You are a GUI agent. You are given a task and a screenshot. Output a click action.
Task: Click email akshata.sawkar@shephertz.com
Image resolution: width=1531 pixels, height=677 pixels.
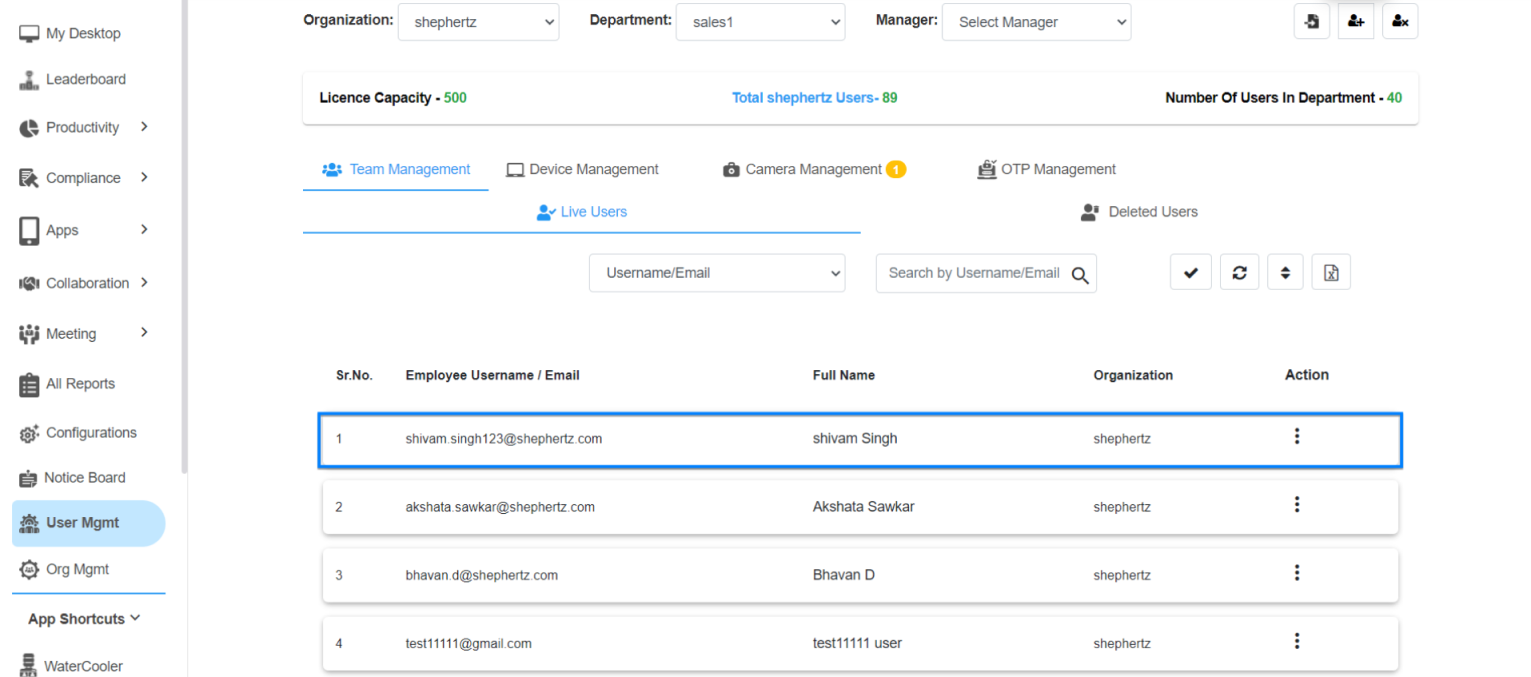tap(500, 507)
